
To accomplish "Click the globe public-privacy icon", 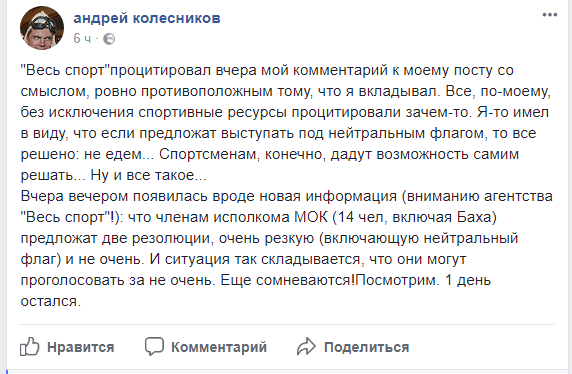I will (109, 39).
